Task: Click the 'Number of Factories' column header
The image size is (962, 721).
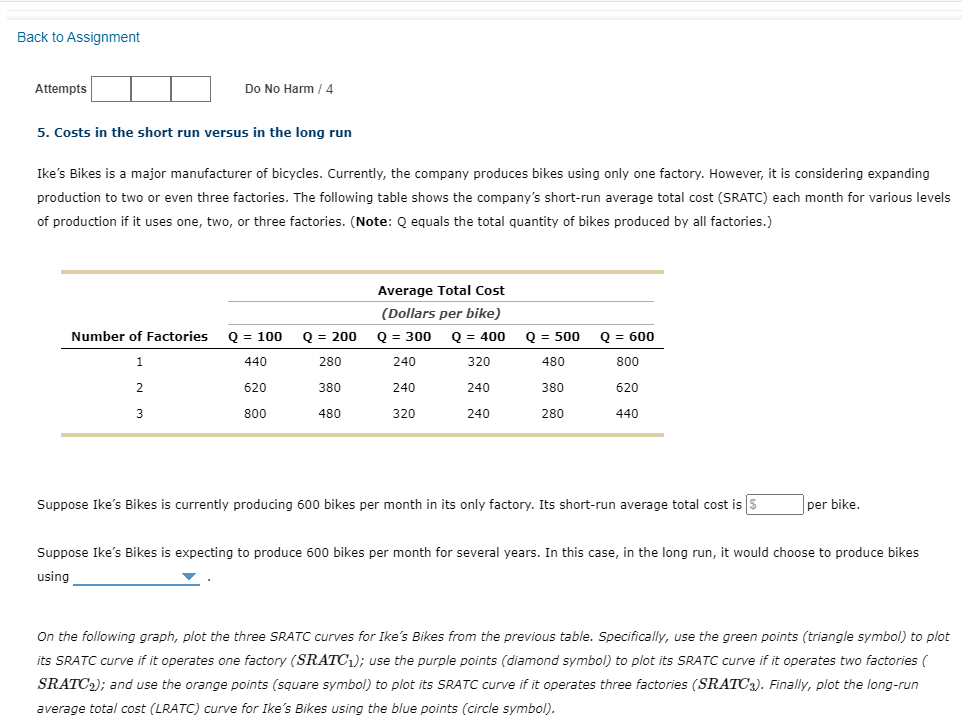Action: pos(139,336)
